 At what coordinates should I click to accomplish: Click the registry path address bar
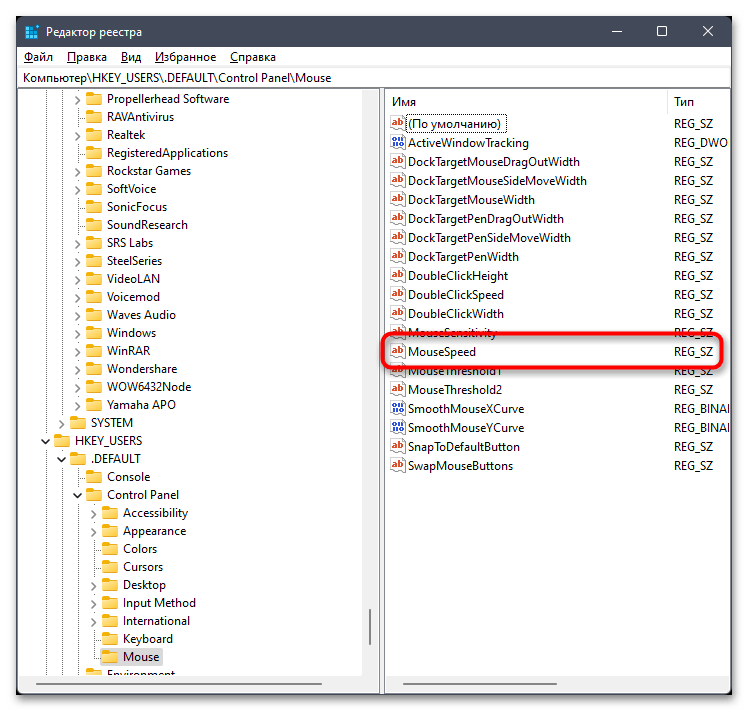click(374, 78)
